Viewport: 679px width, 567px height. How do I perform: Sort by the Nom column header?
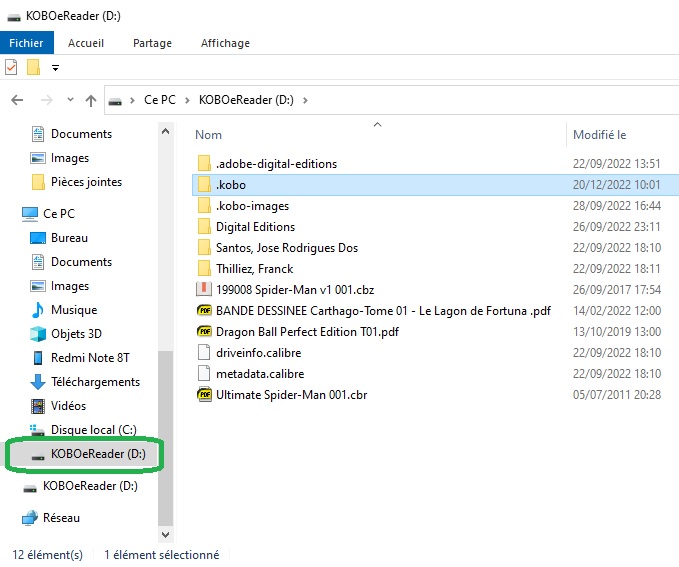point(208,135)
